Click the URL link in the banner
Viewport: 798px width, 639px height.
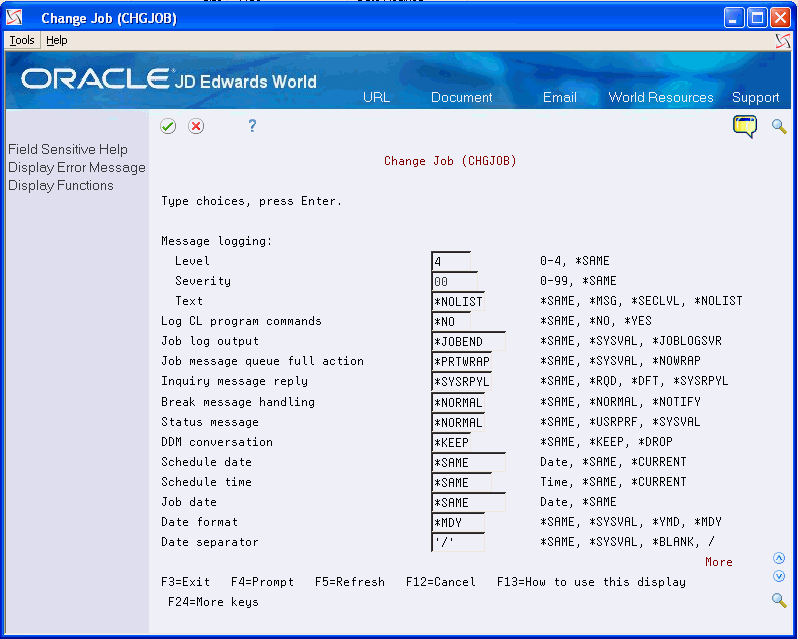(377, 97)
